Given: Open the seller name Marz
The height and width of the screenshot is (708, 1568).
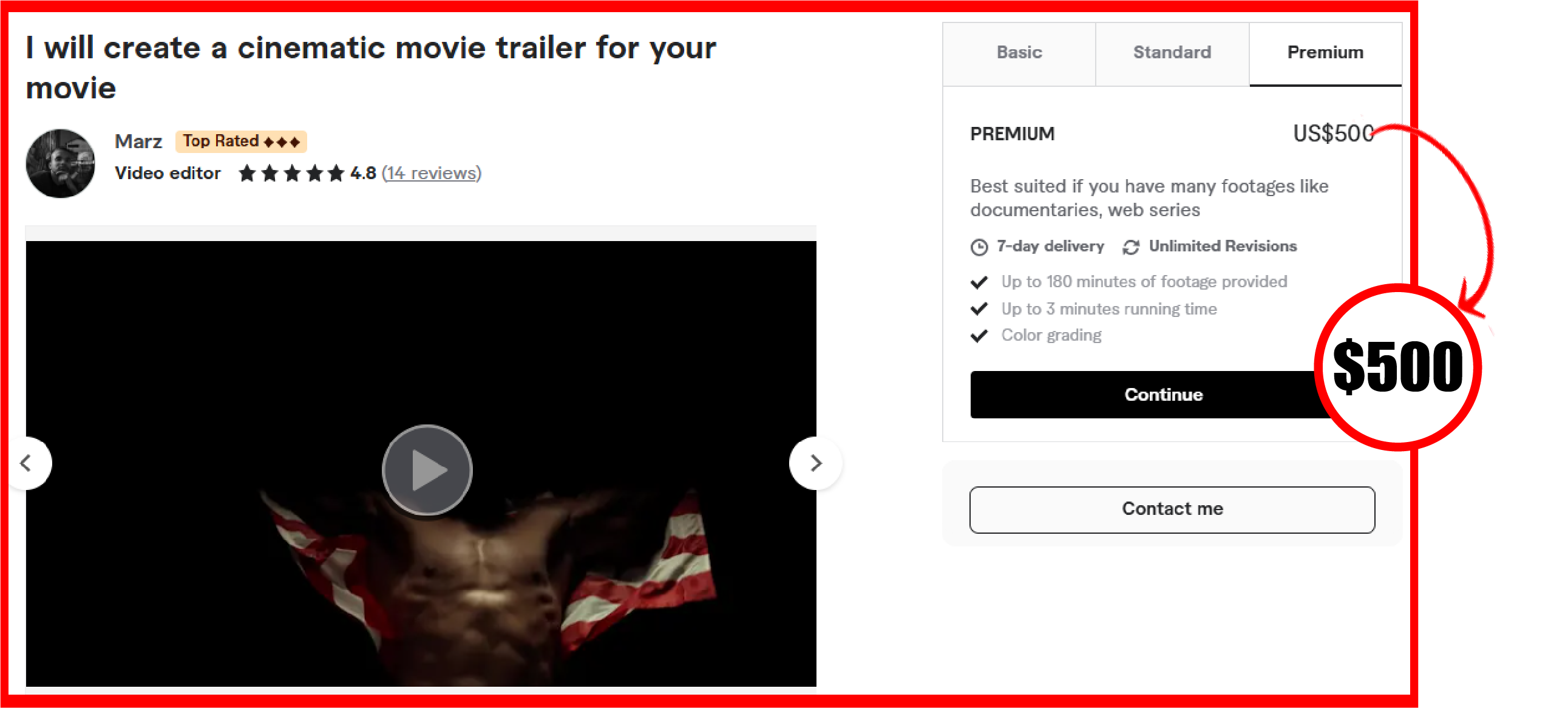Looking at the screenshot, I should click(x=138, y=141).
